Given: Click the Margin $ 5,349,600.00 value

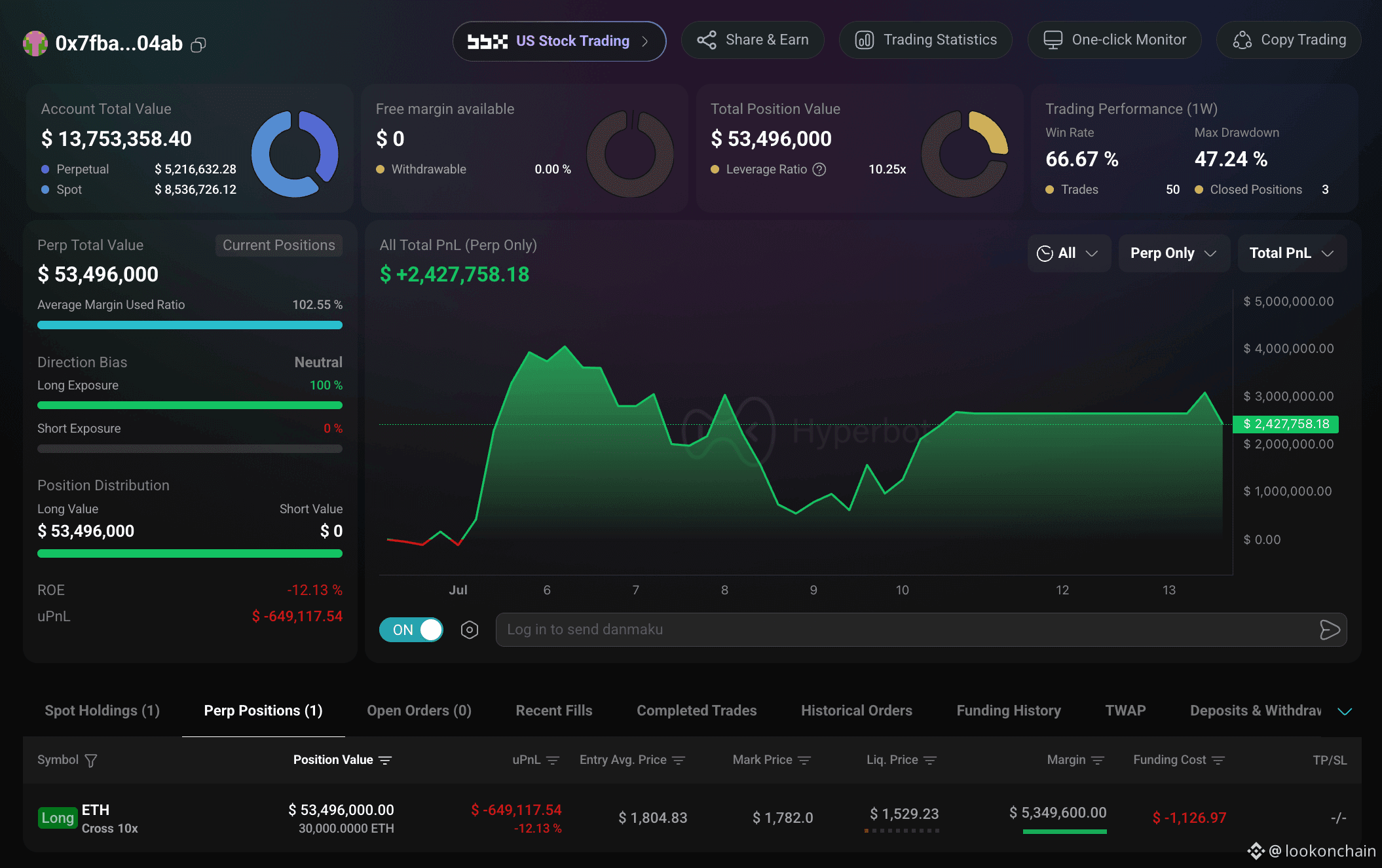Looking at the screenshot, I should pos(1058,813).
